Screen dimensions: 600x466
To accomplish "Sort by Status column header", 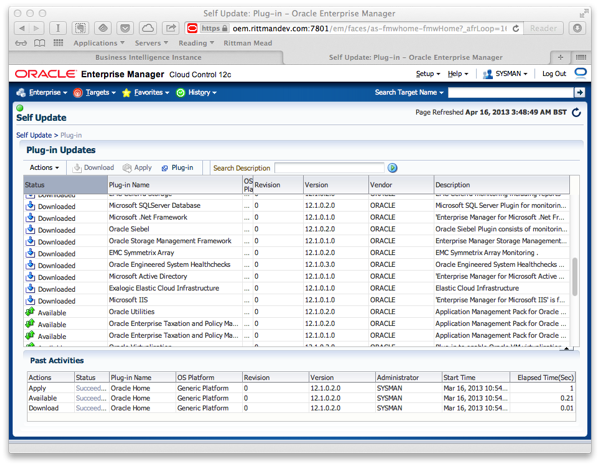I will [65, 185].
